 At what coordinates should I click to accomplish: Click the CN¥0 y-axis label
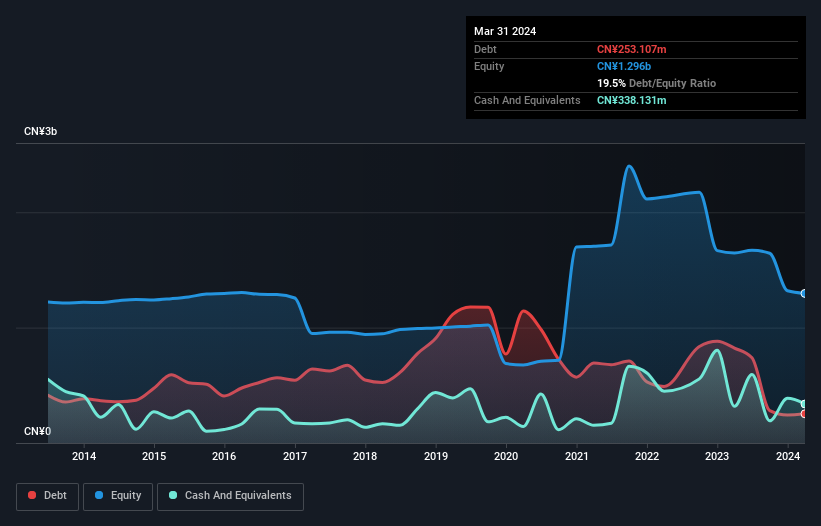click(x=38, y=431)
